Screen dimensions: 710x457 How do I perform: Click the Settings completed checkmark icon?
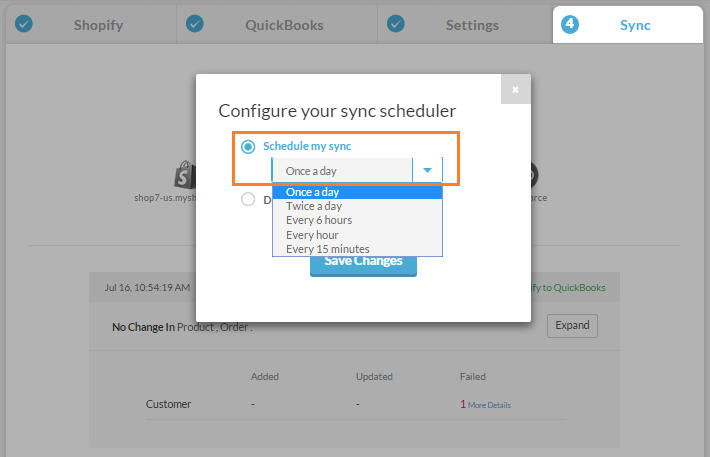click(x=396, y=24)
